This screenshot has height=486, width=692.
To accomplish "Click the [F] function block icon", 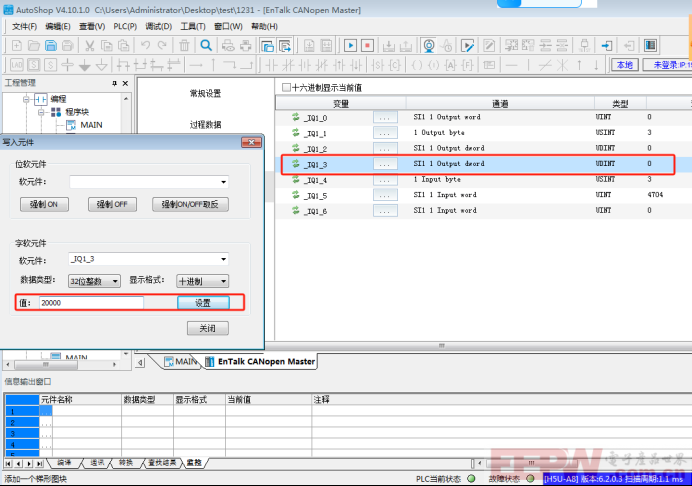I will (467, 65).
